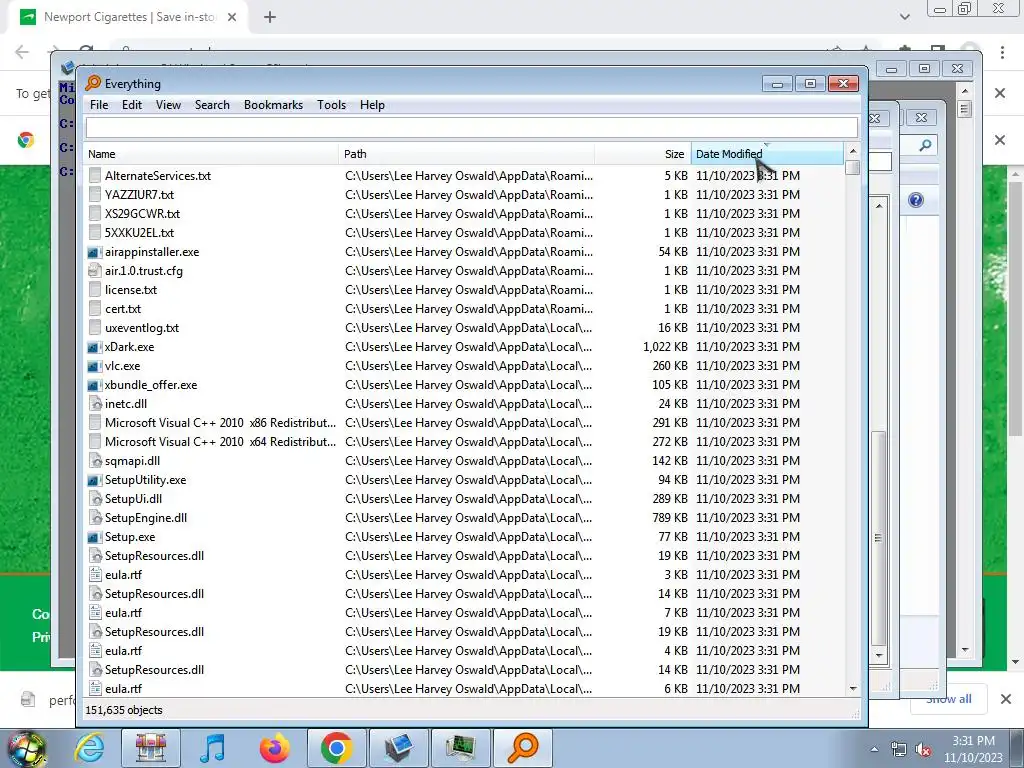Screen dimensions: 1024x768
Task: Select the SetupUtility.exe file icon
Action: click(x=95, y=480)
